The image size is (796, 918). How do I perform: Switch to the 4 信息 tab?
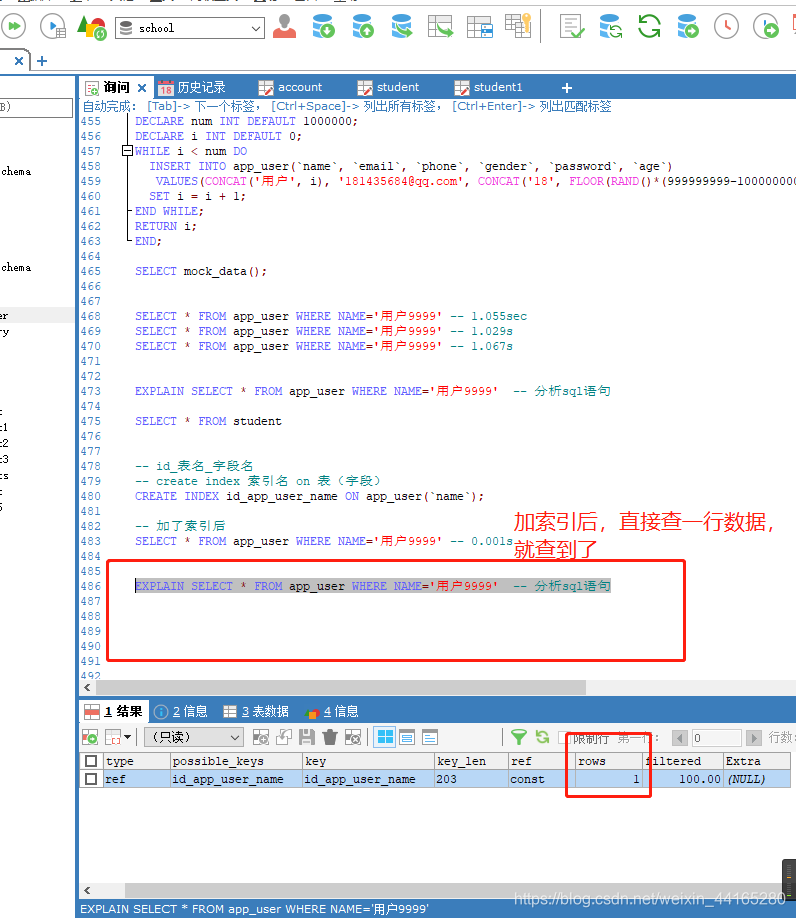pyautogui.click(x=332, y=712)
